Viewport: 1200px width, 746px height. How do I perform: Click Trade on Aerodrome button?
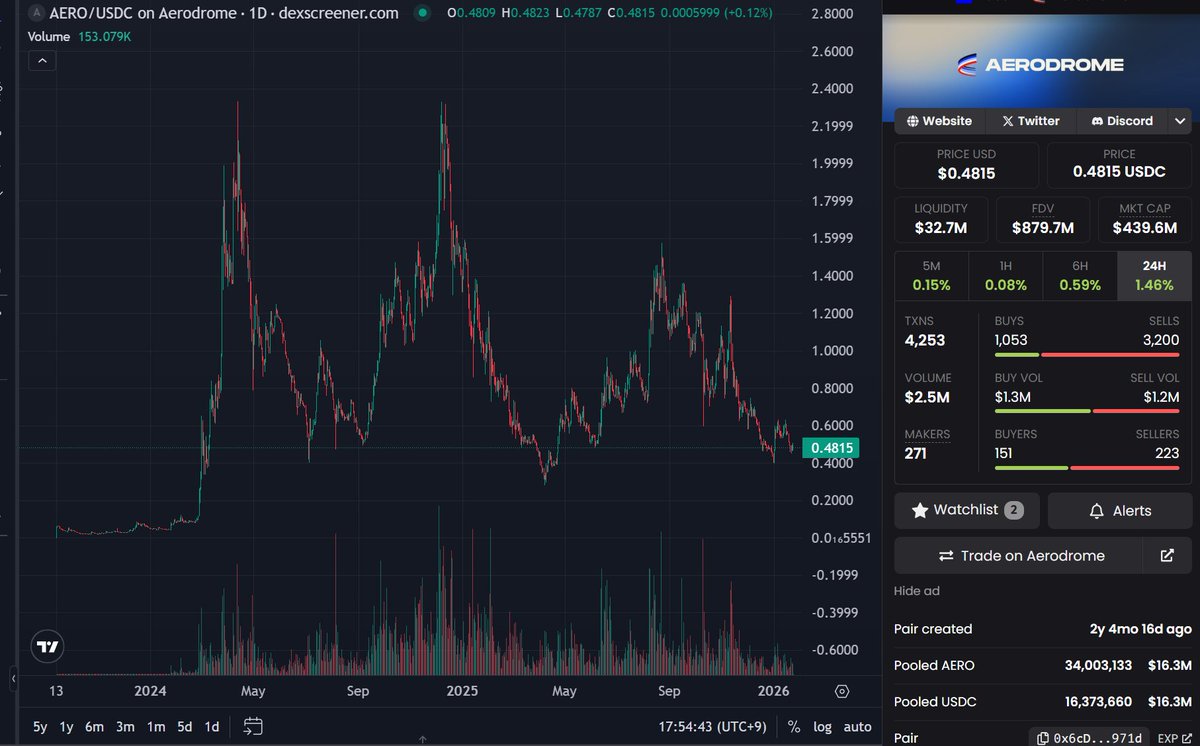coord(1018,555)
